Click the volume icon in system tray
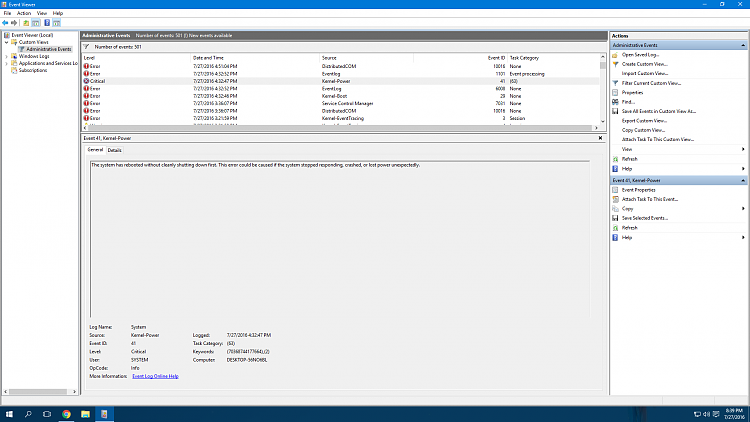750x422 pixels. pos(706,414)
